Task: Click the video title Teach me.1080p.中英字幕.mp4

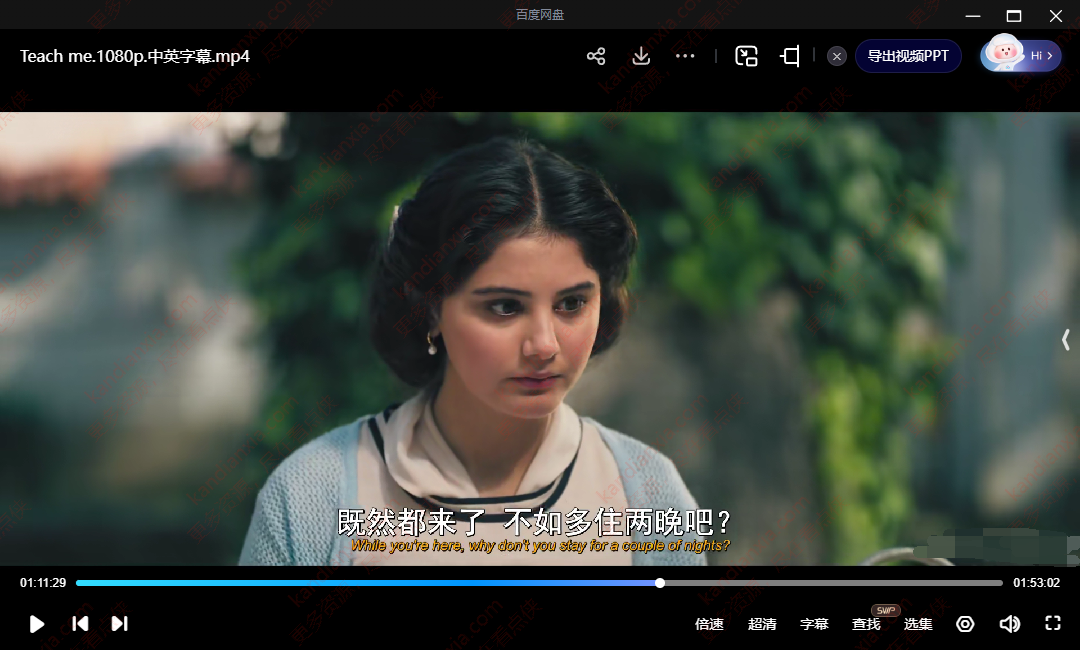Action: point(135,56)
